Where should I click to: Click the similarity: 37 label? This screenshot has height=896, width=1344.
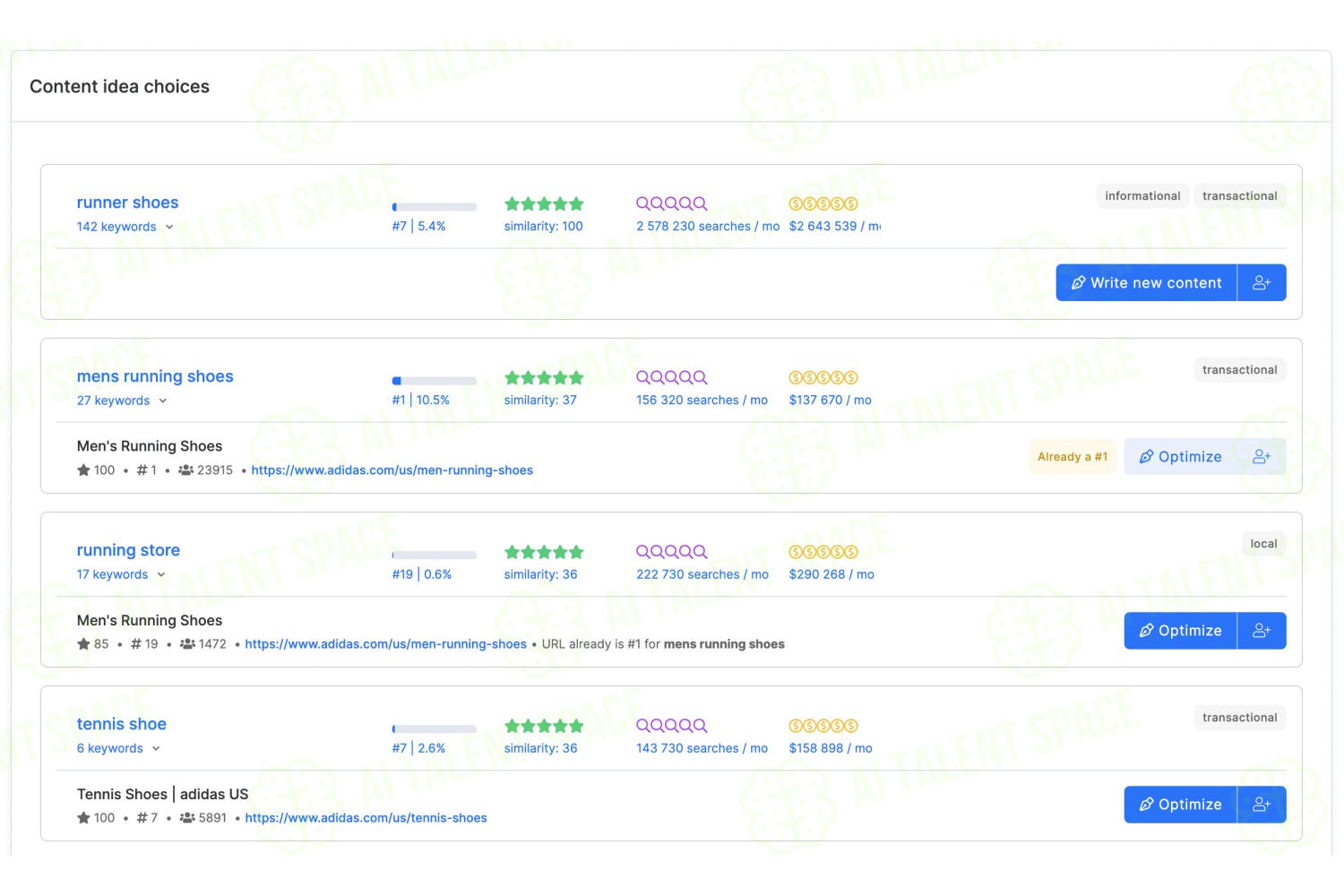[540, 400]
